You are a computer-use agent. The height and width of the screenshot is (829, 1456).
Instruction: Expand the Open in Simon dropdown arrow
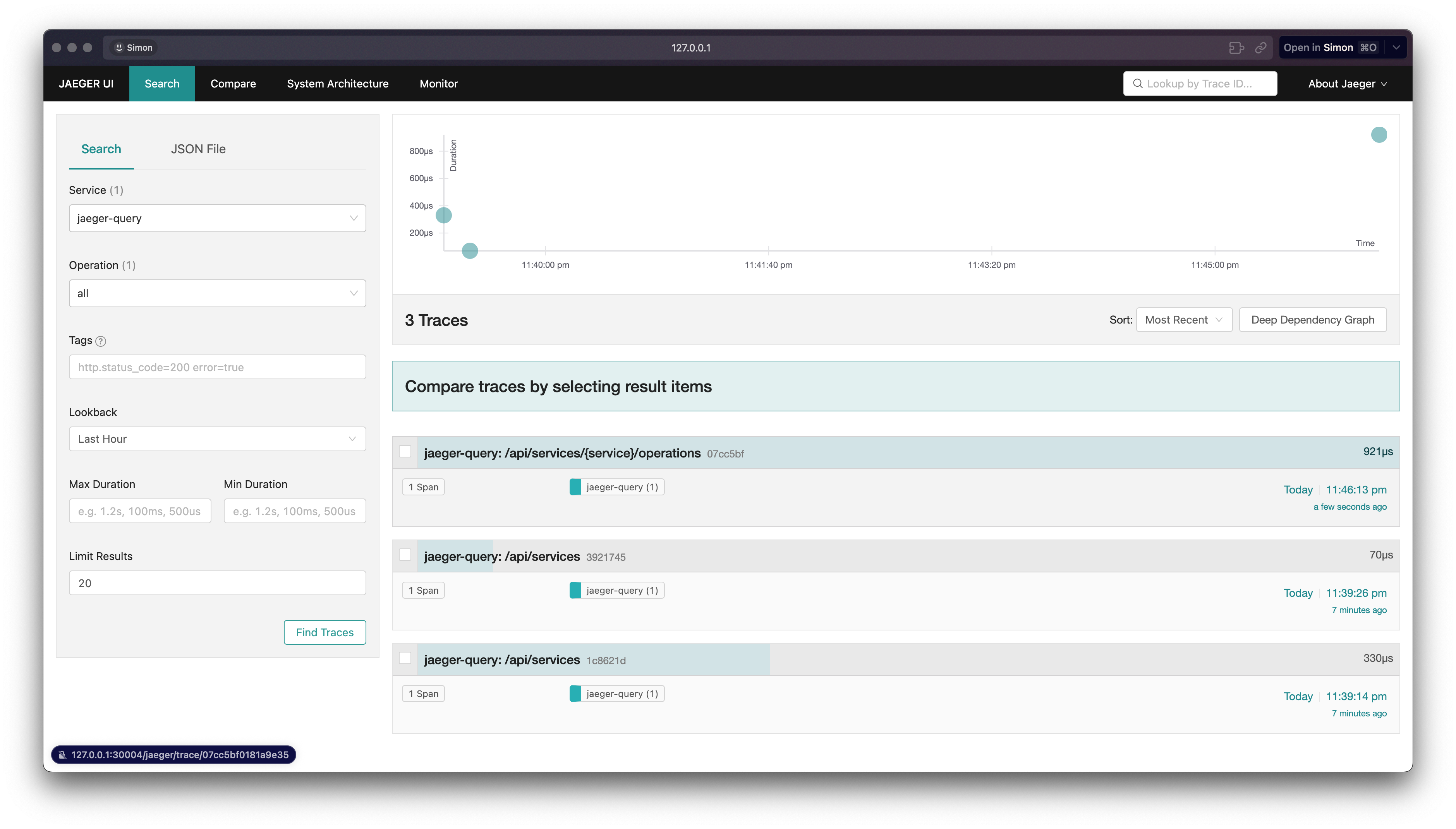coord(1396,48)
